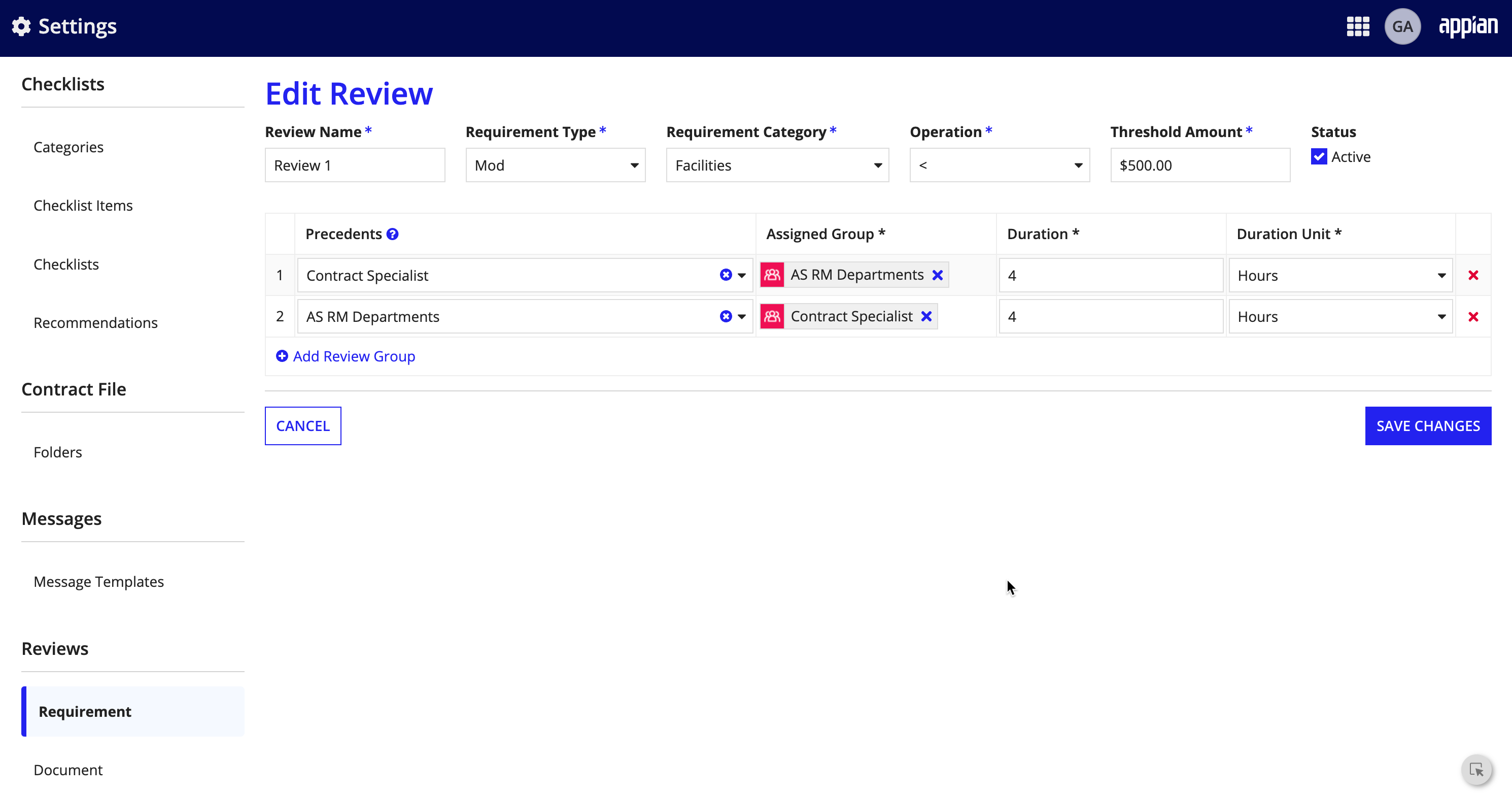Click the Settings gear icon

click(x=22, y=26)
